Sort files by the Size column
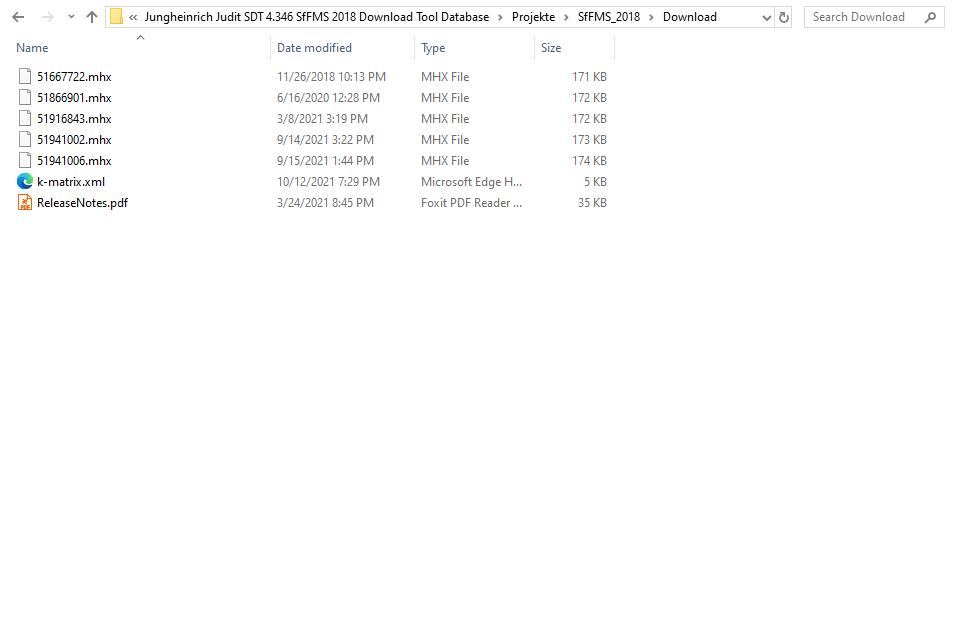958x638 pixels. pyautogui.click(x=551, y=47)
